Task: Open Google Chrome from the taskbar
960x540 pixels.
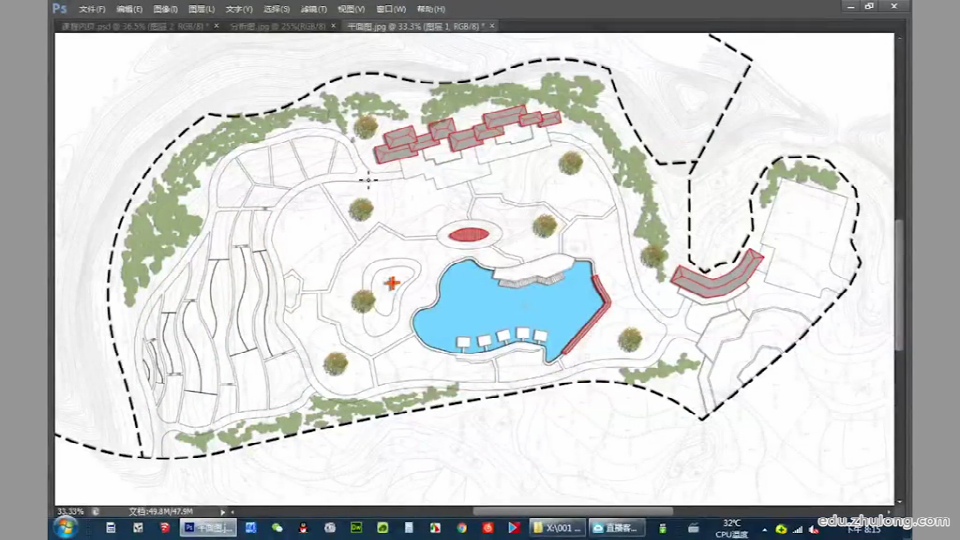Action: click(x=462, y=527)
